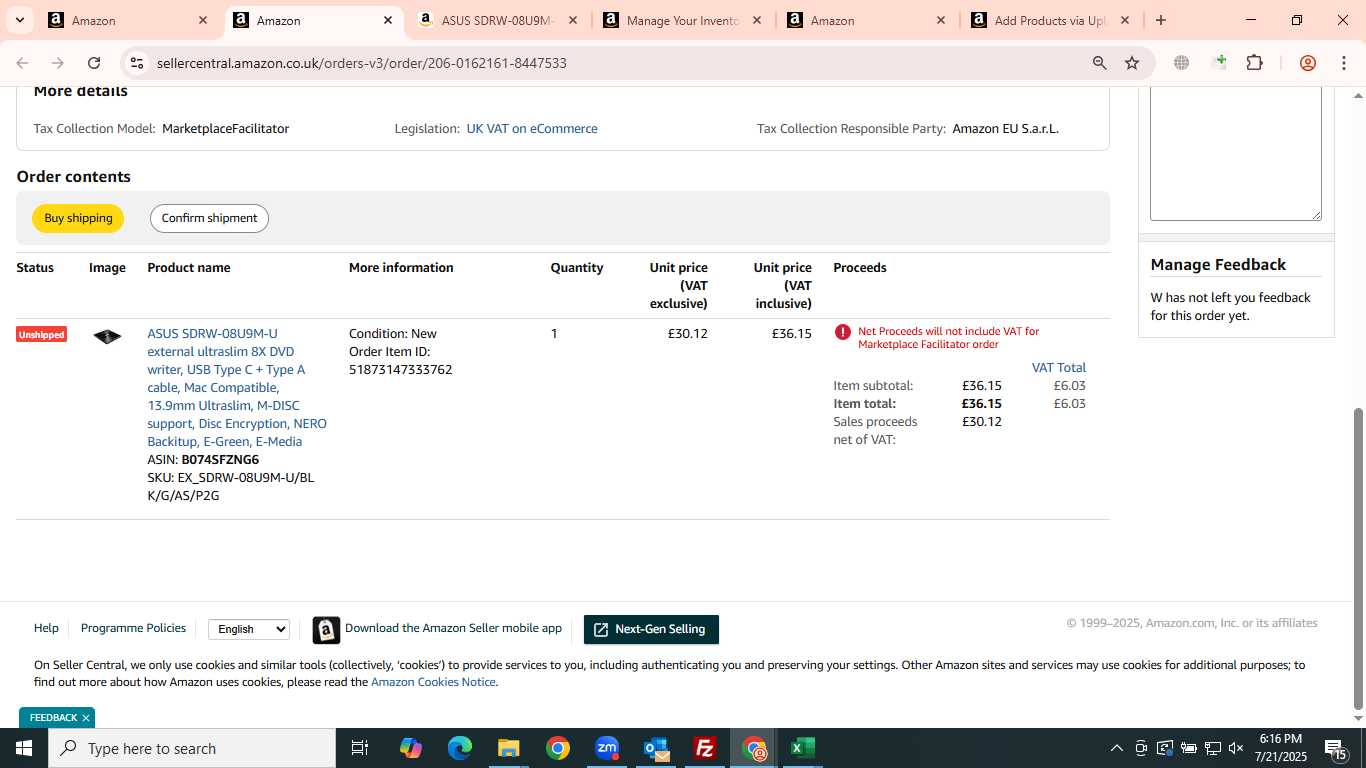
Task: Switch to the ASUS SDRW-08U9M tab
Action: [496, 20]
